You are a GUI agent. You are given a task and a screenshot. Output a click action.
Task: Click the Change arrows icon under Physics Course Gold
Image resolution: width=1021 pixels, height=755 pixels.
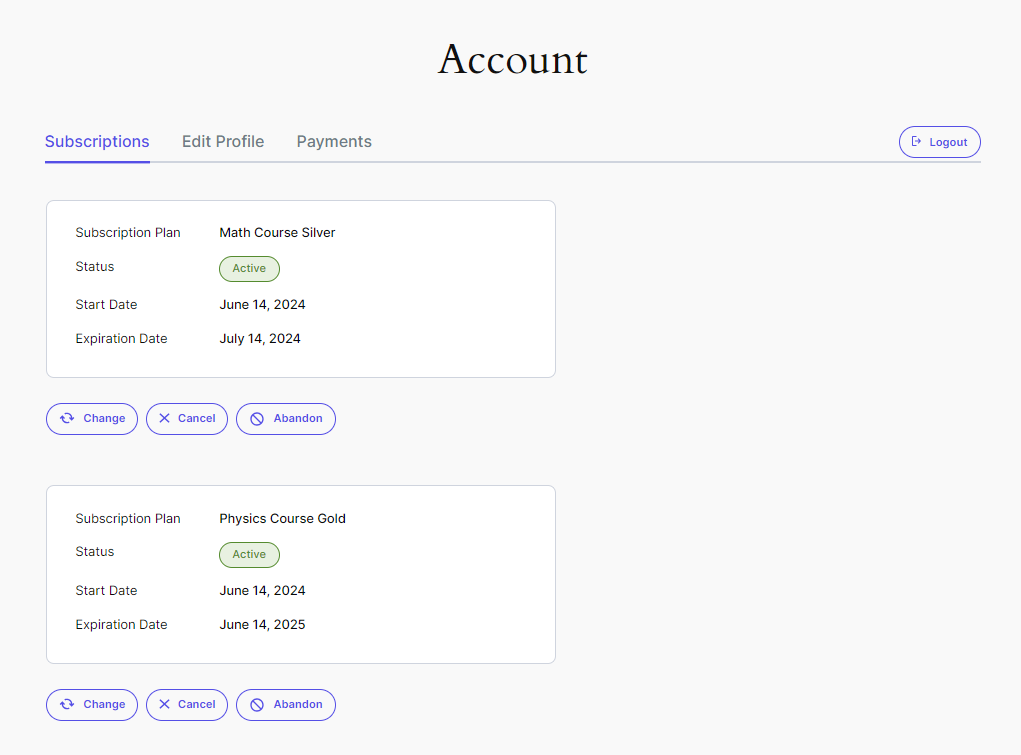tap(67, 704)
